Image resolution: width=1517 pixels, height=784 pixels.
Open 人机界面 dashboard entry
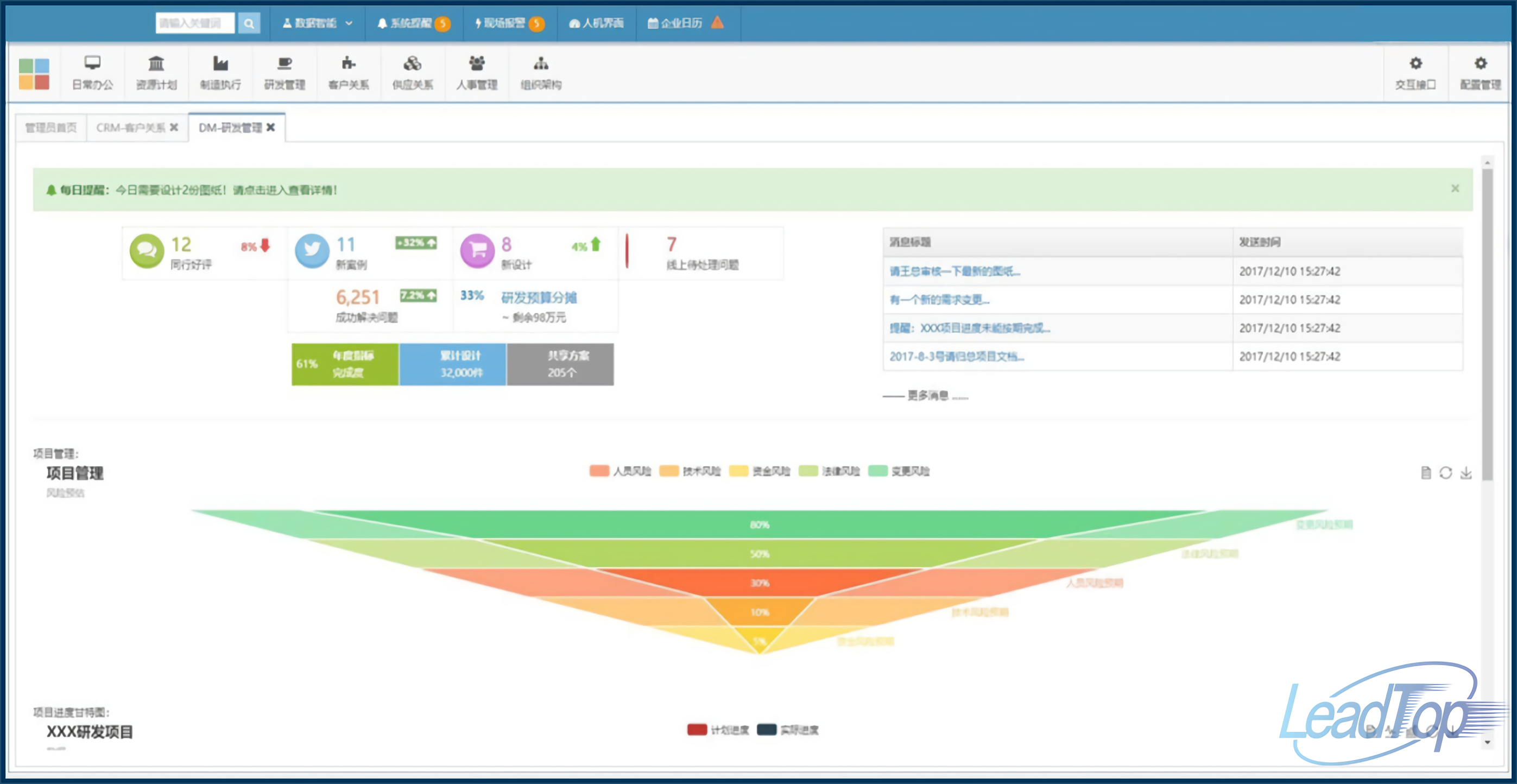[x=597, y=23]
